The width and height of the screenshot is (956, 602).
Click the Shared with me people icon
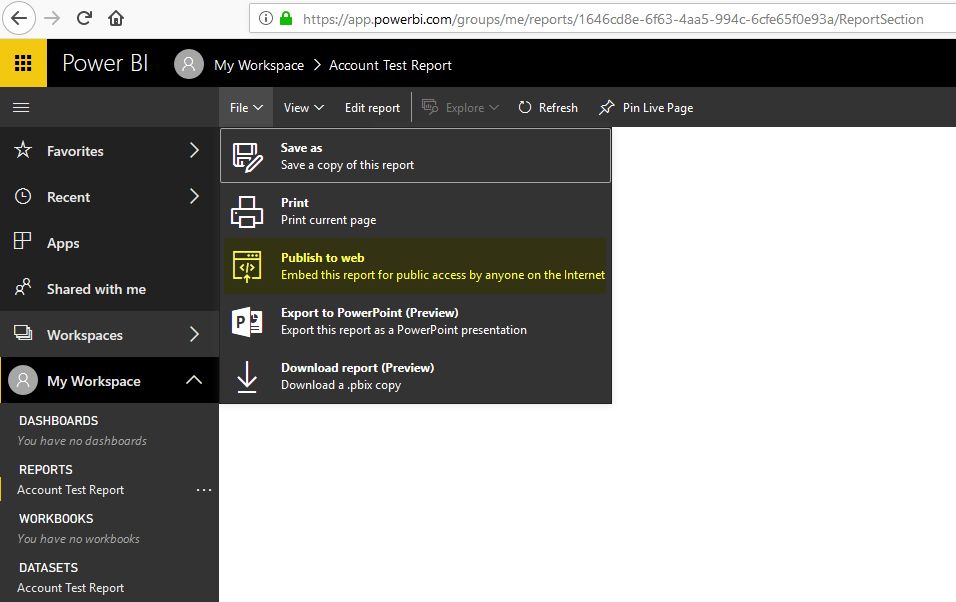[23, 287]
